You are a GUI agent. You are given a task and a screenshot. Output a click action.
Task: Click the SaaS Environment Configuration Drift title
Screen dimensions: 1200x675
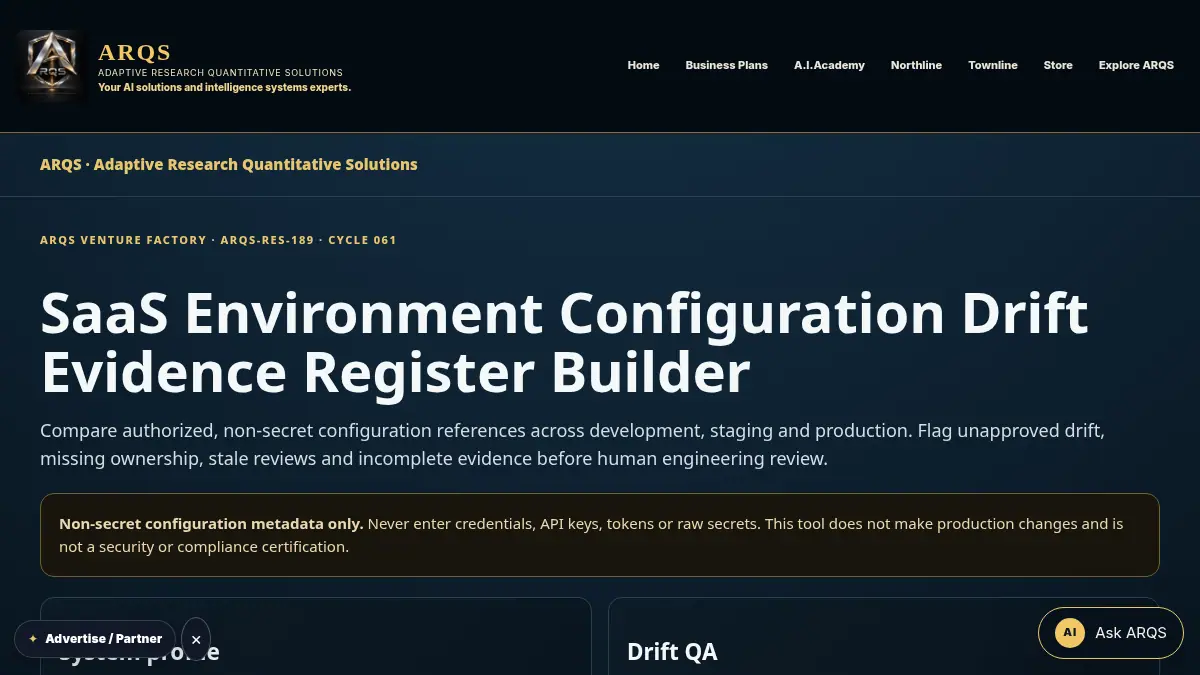[564, 342]
